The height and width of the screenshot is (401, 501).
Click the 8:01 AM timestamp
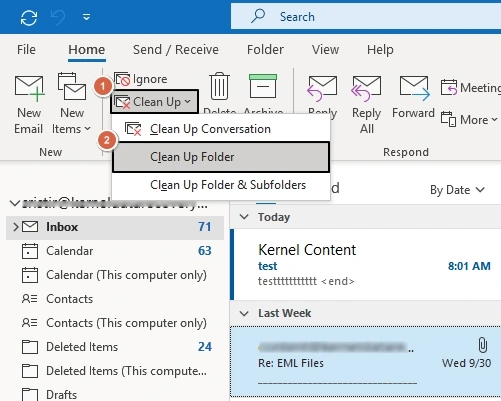pos(469,266)
